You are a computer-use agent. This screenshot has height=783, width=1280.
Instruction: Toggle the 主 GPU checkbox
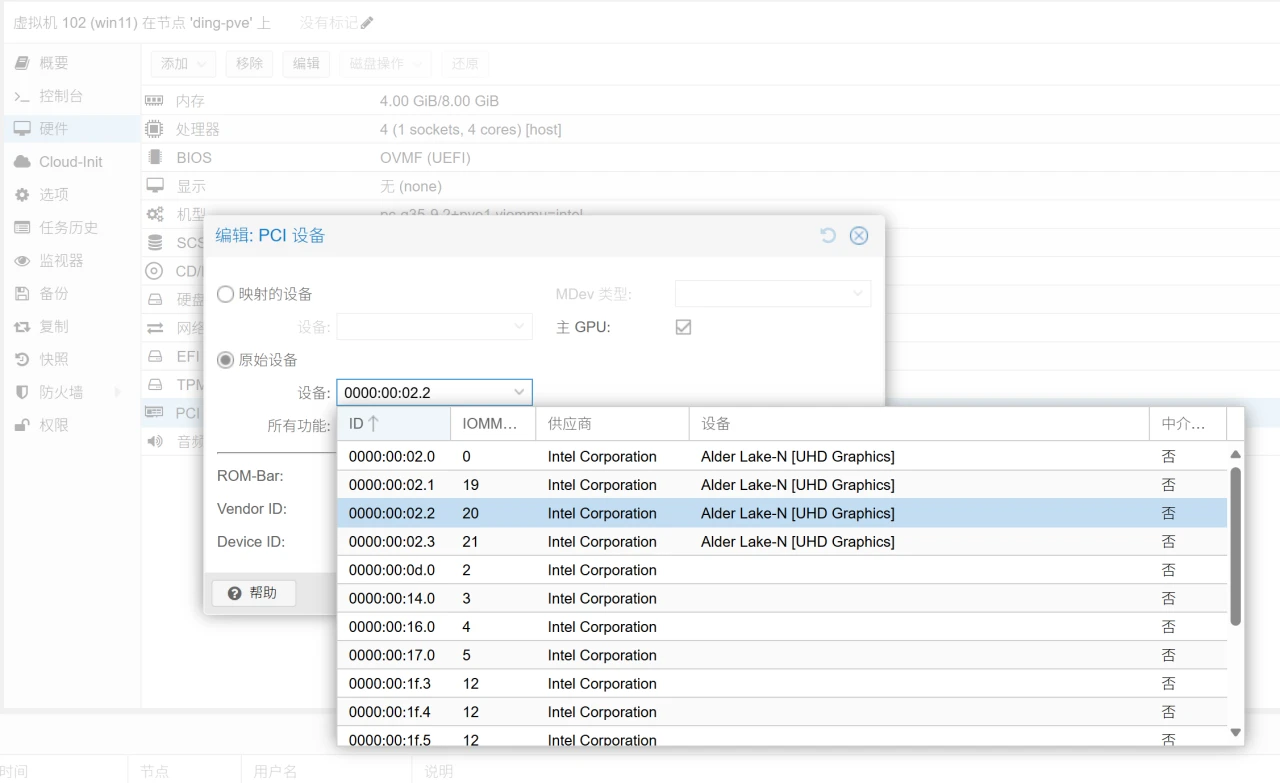coord(683,327)
